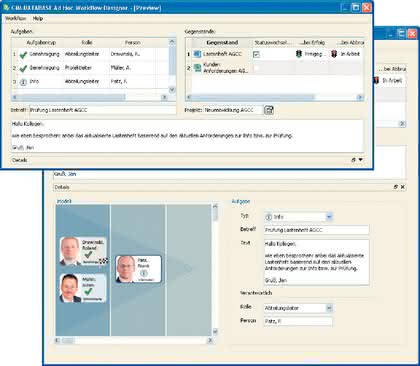Click the Person column header in Aufgaben table
The width and height of the screenshot is (420, 366).
click(x=133, y=43)
